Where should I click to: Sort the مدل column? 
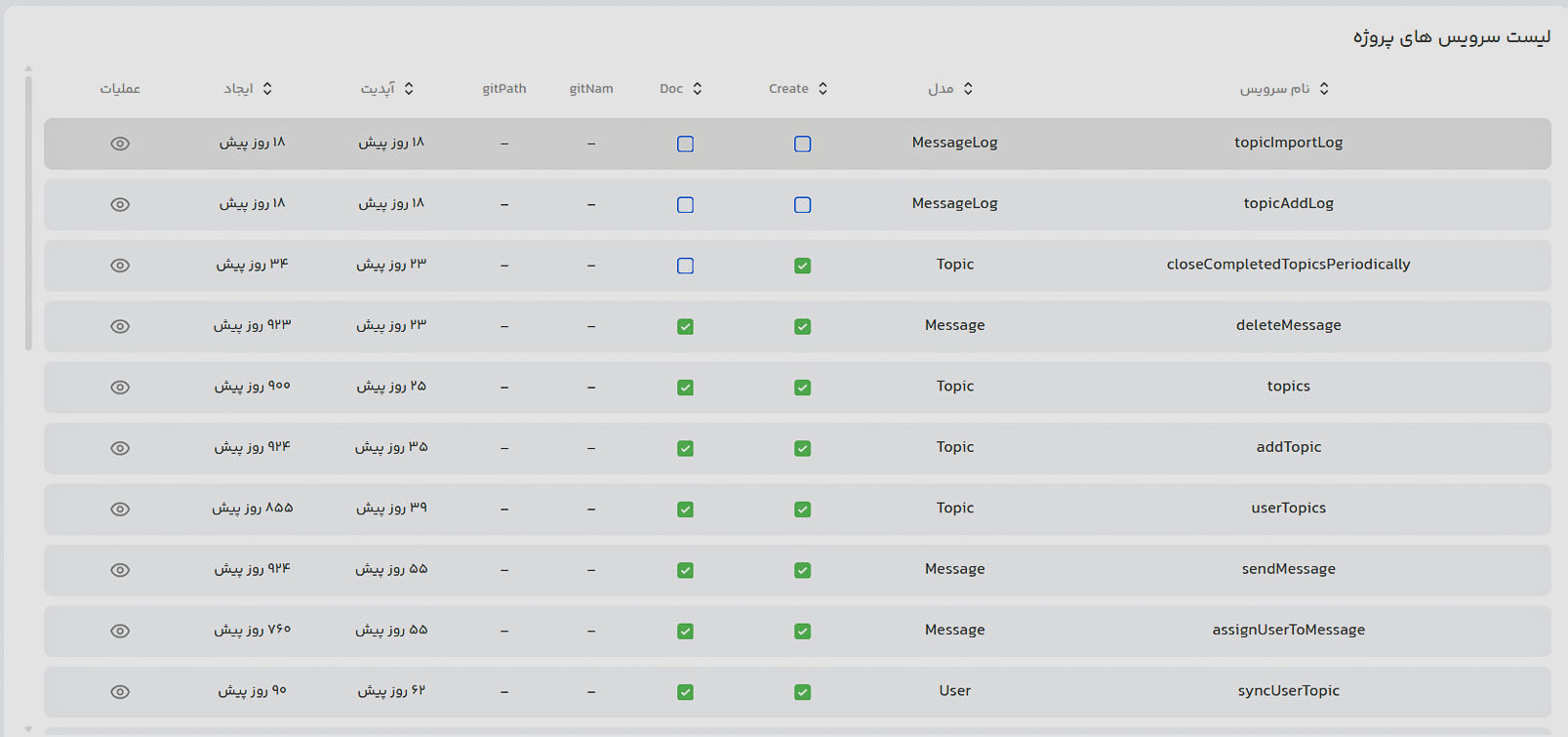point(968,89)
